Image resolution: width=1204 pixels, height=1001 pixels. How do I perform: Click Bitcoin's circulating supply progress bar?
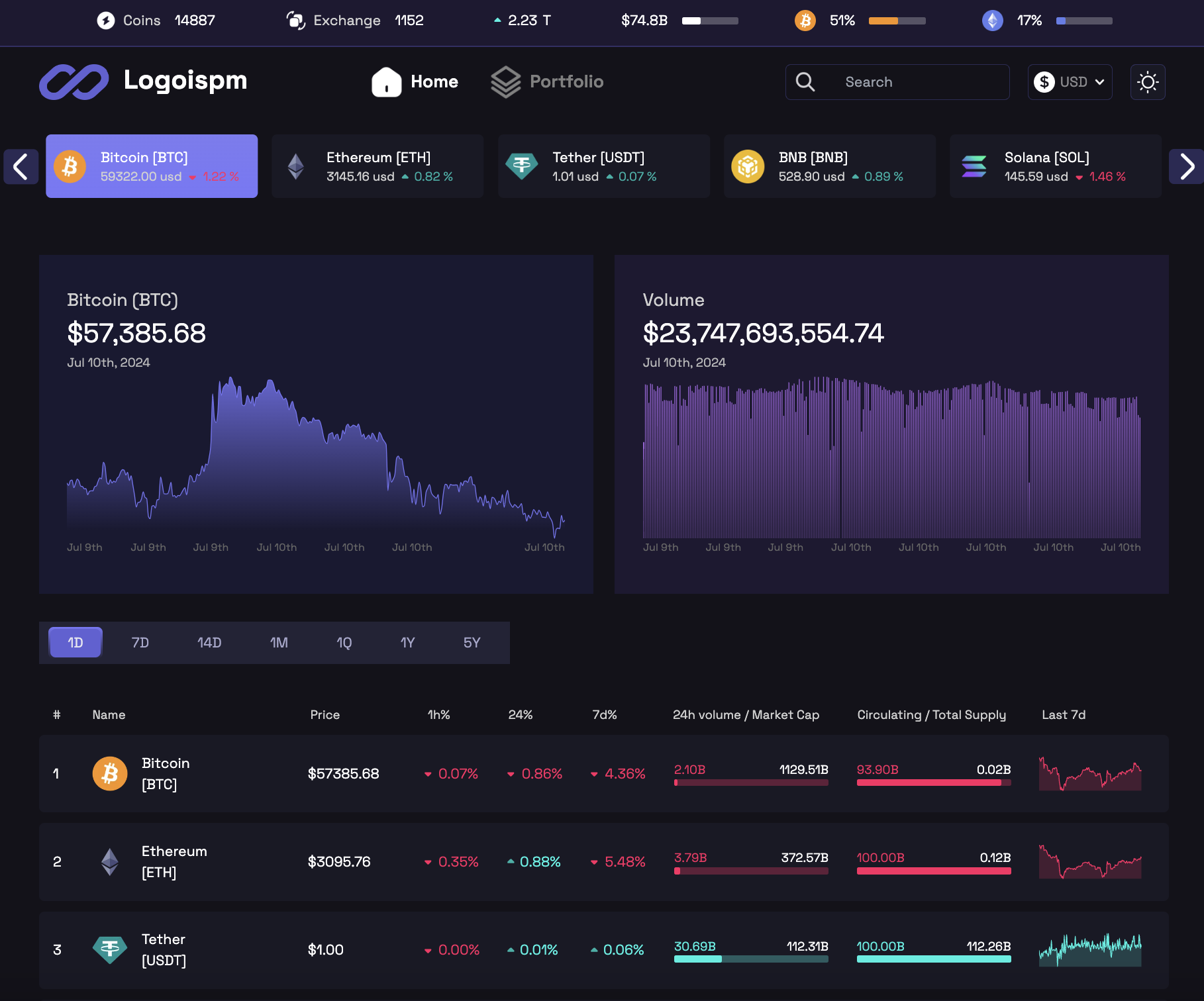click(x=933, y=783)
